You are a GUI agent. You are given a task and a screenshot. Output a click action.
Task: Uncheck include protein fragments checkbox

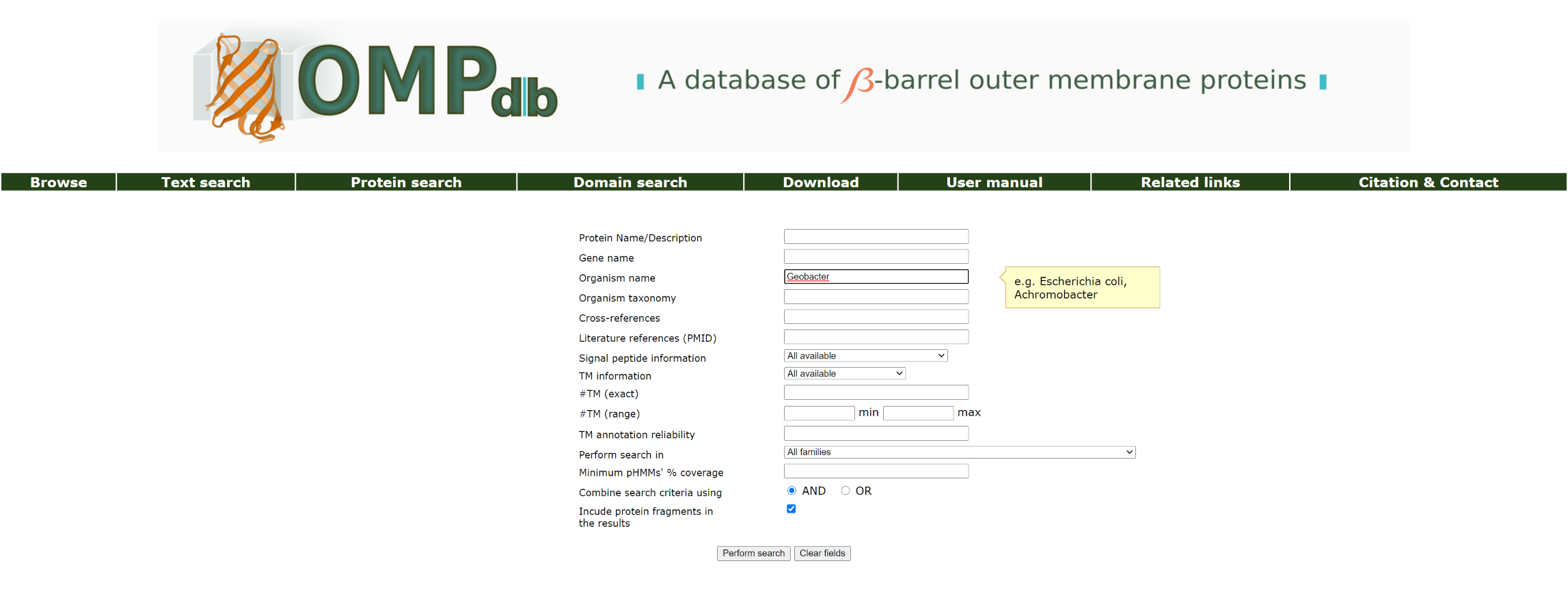792,508
